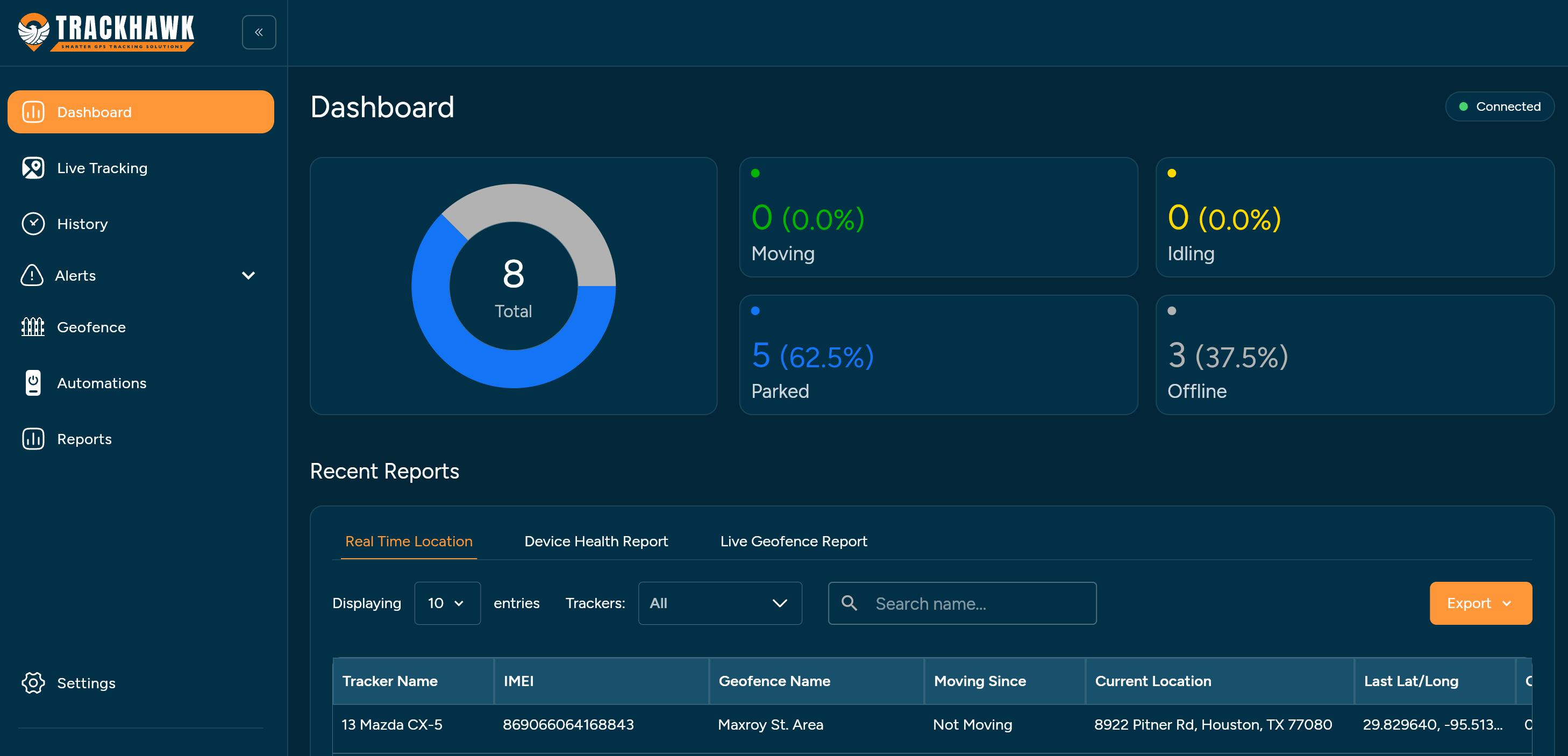This screenshot has height=756, width=1568.
Task: Select the Real Time Location tab
Action: [409, 541]
